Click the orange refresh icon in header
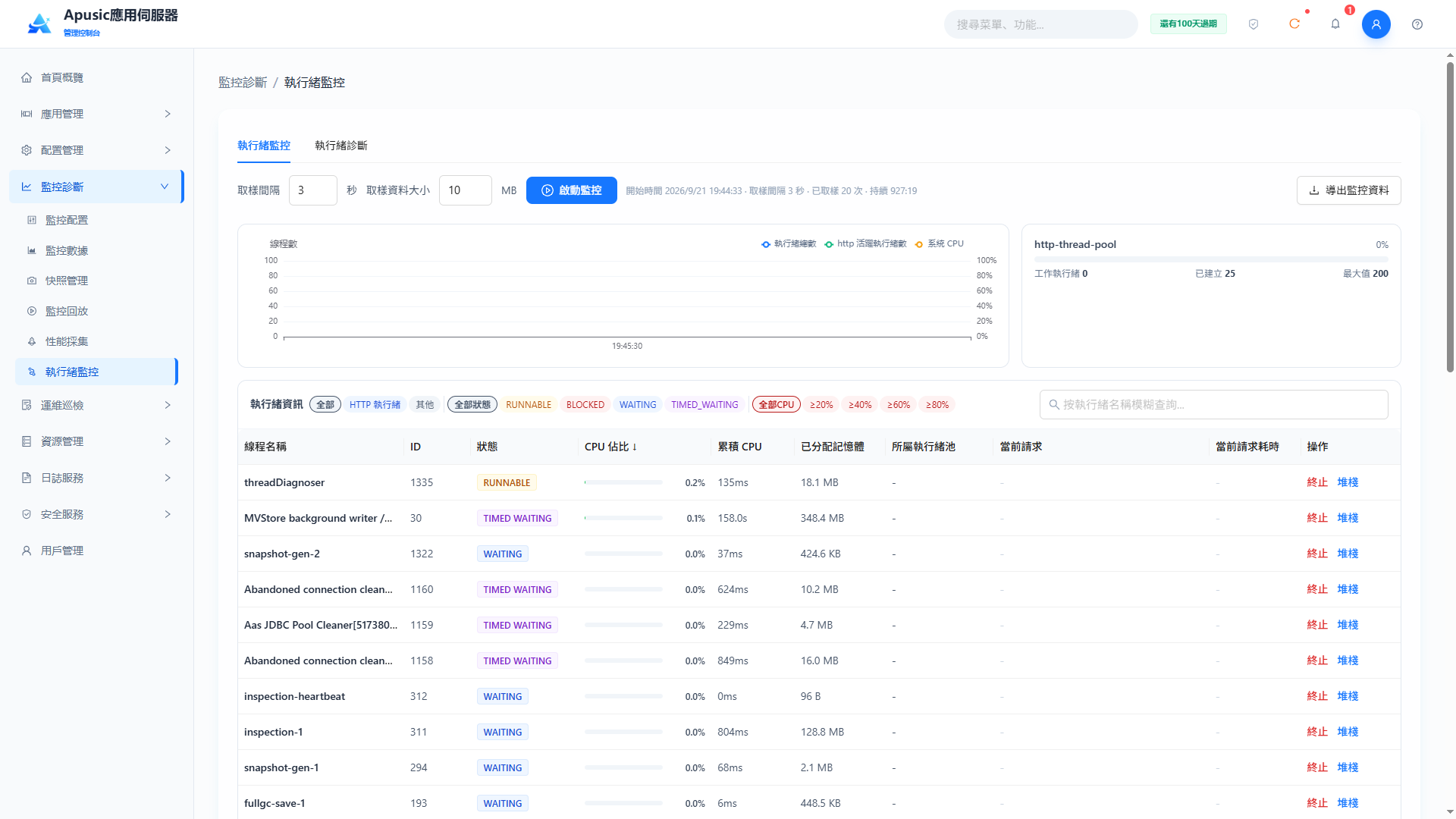Viewport: 1456px width, 819px height. (x=1294, y=24)
